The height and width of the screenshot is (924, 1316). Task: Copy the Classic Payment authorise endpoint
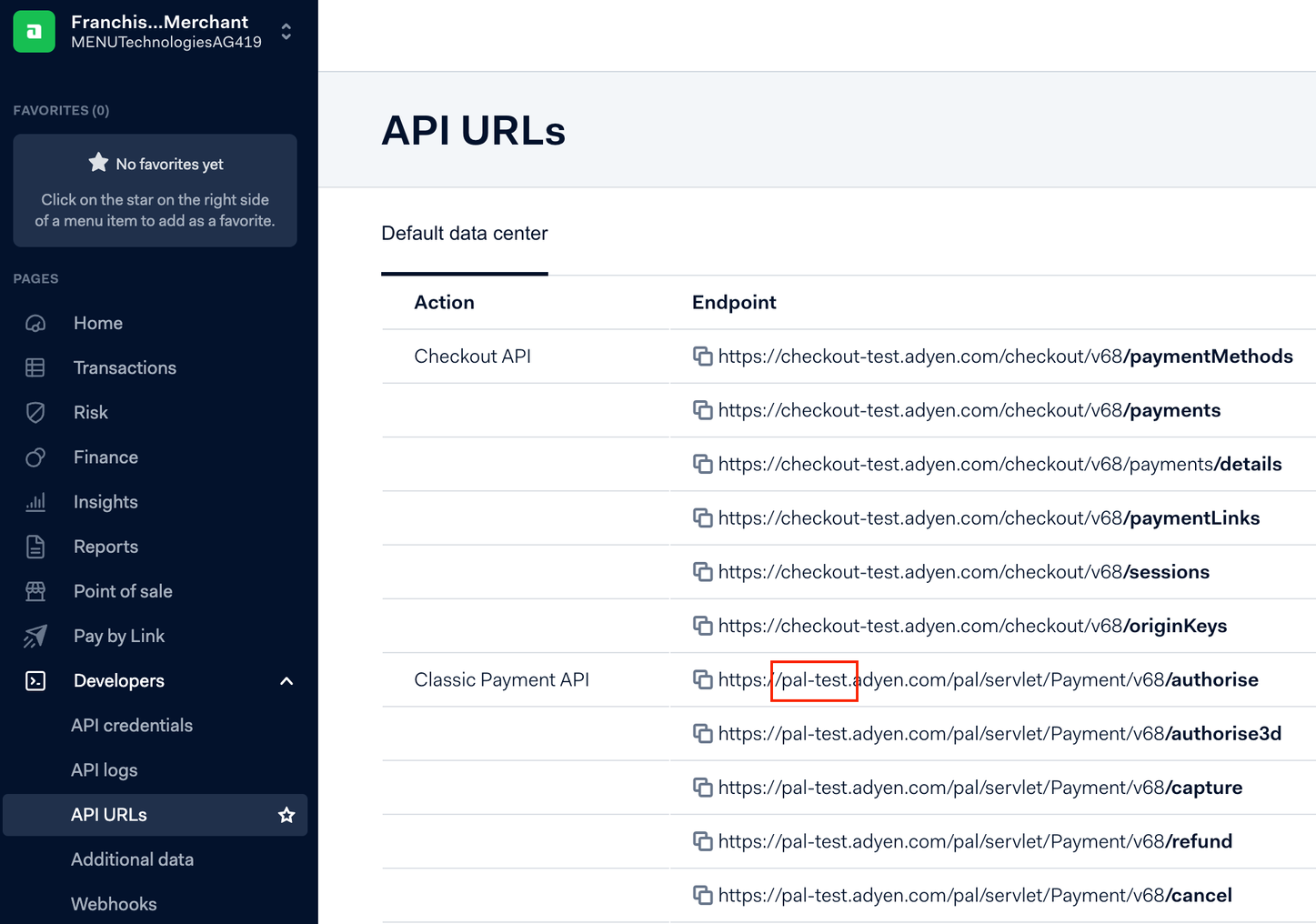pyautogui.click(x=703, y=679)
